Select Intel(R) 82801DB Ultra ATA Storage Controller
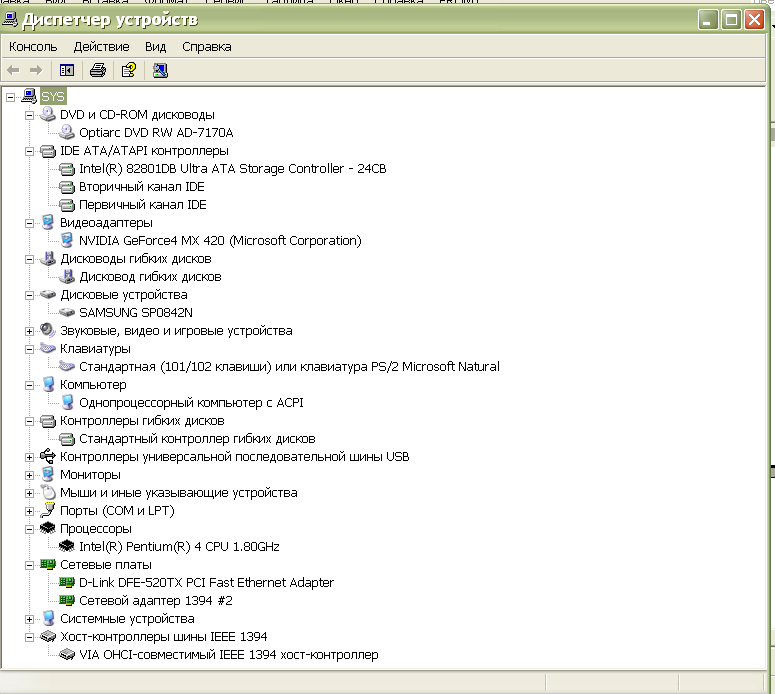The width and height of the screenshot is (775, 694). tap(232, 169)
